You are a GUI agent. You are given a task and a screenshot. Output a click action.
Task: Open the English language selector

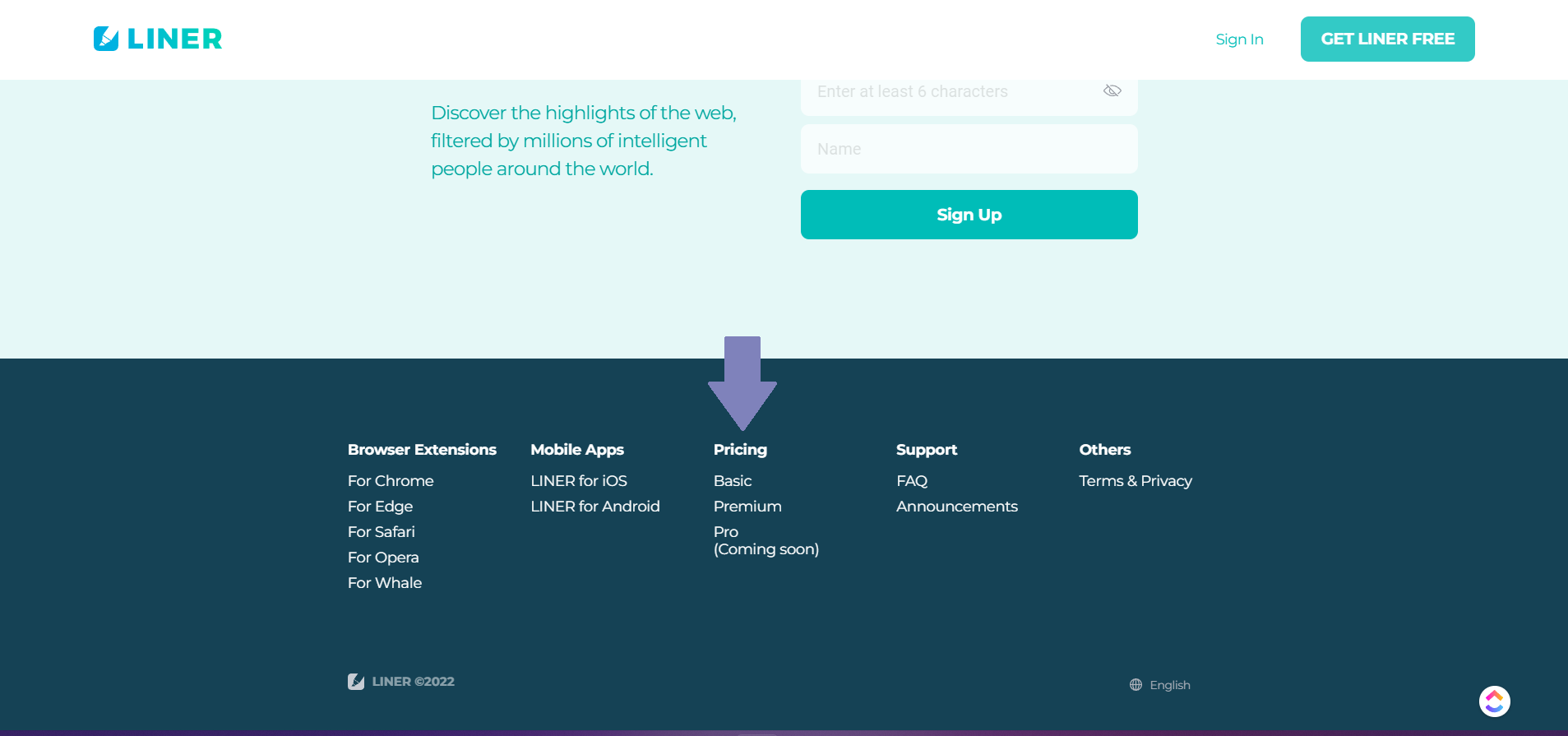point(1160,685)
